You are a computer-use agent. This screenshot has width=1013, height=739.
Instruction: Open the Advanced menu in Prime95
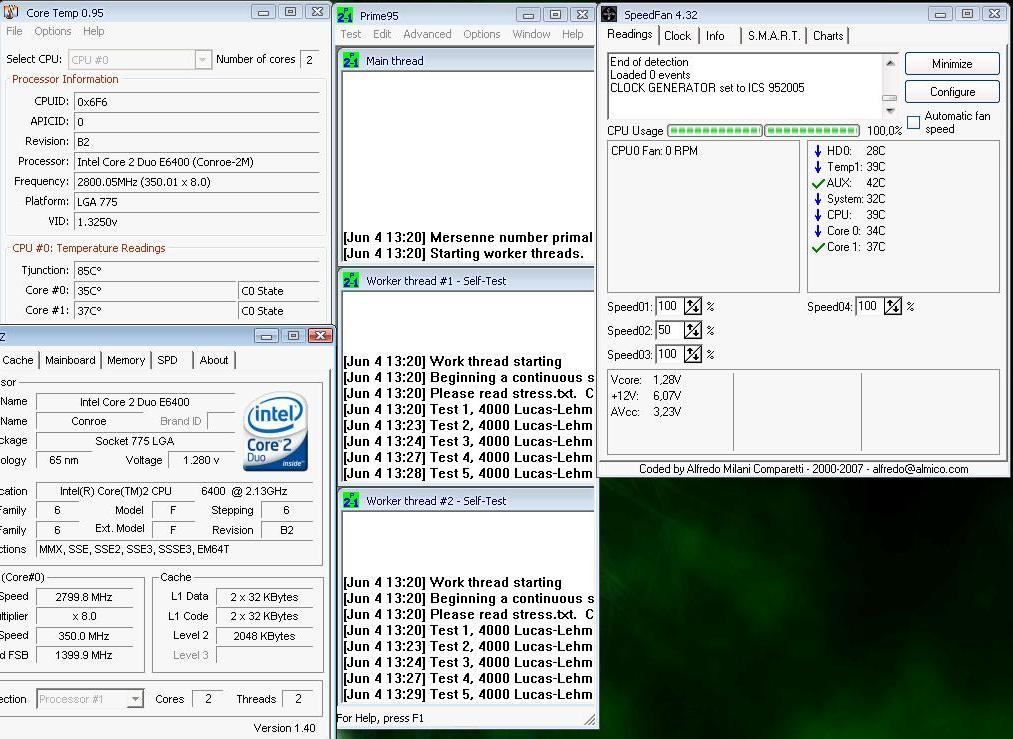click(427, 34)
